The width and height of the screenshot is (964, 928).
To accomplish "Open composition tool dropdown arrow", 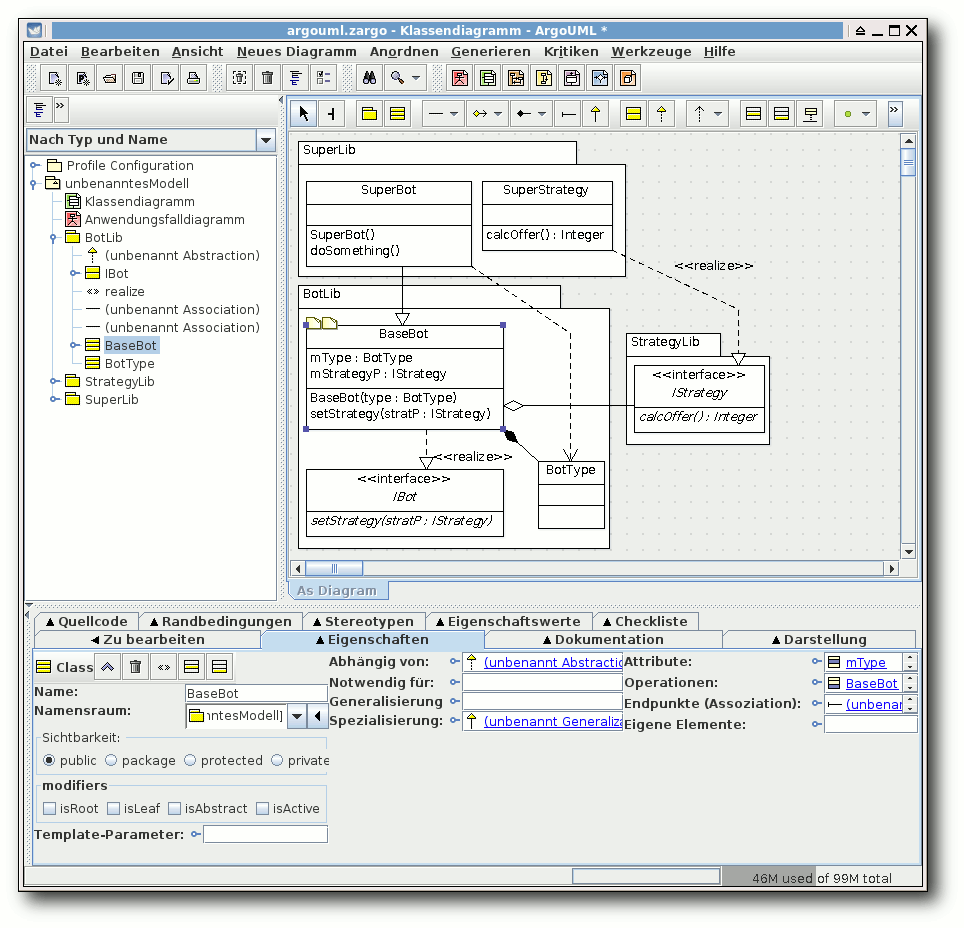I will pyautogui.click(x=542, y=114).
